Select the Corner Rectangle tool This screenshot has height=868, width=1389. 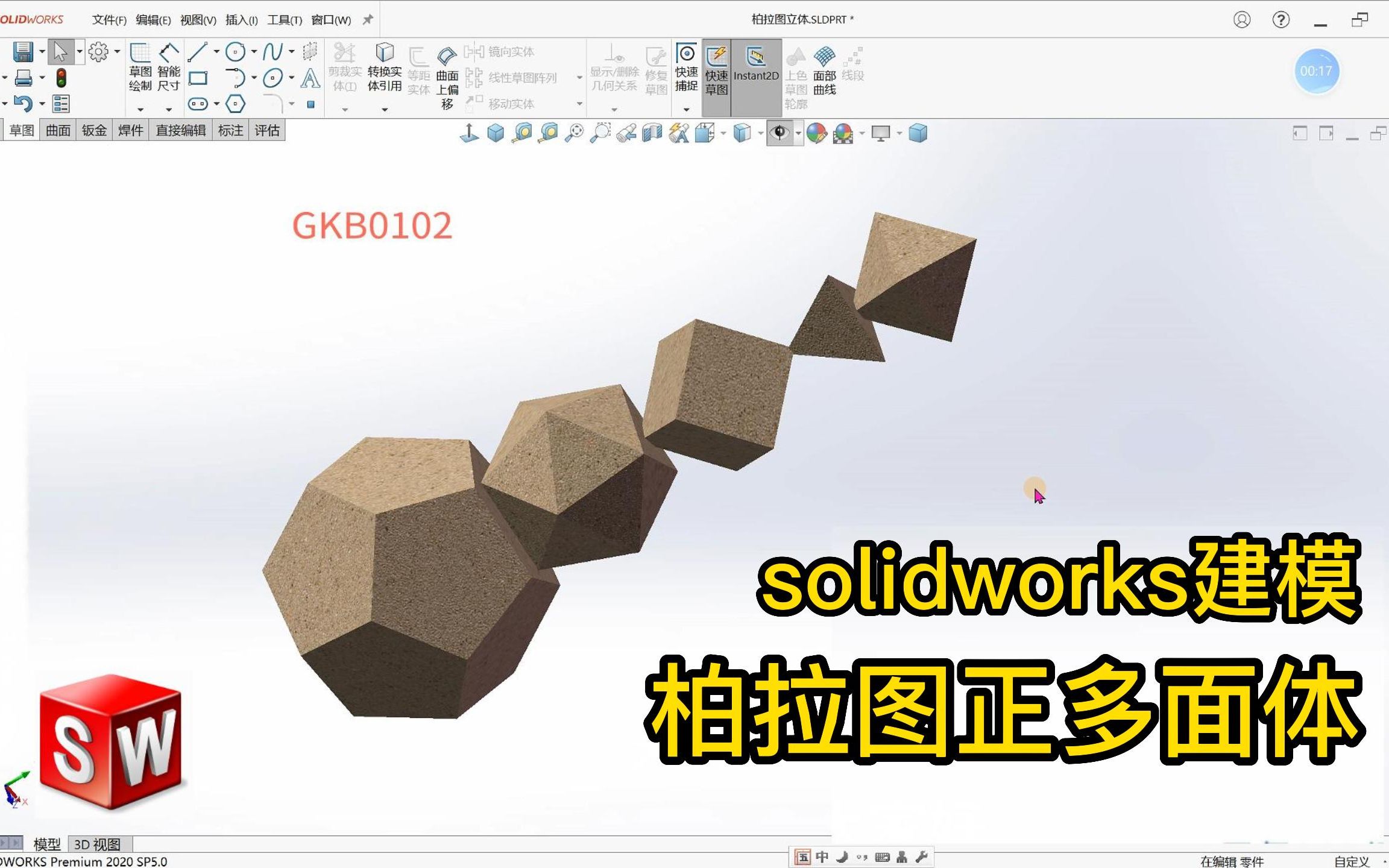198,78
